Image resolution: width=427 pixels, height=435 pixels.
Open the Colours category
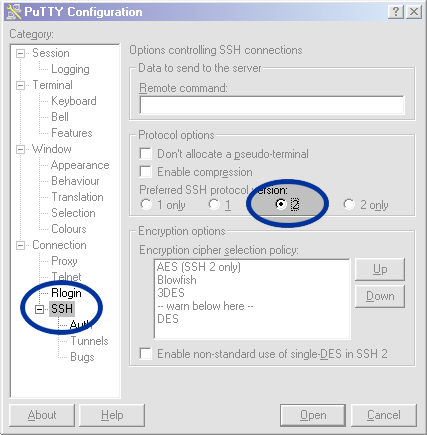point(69,229)
